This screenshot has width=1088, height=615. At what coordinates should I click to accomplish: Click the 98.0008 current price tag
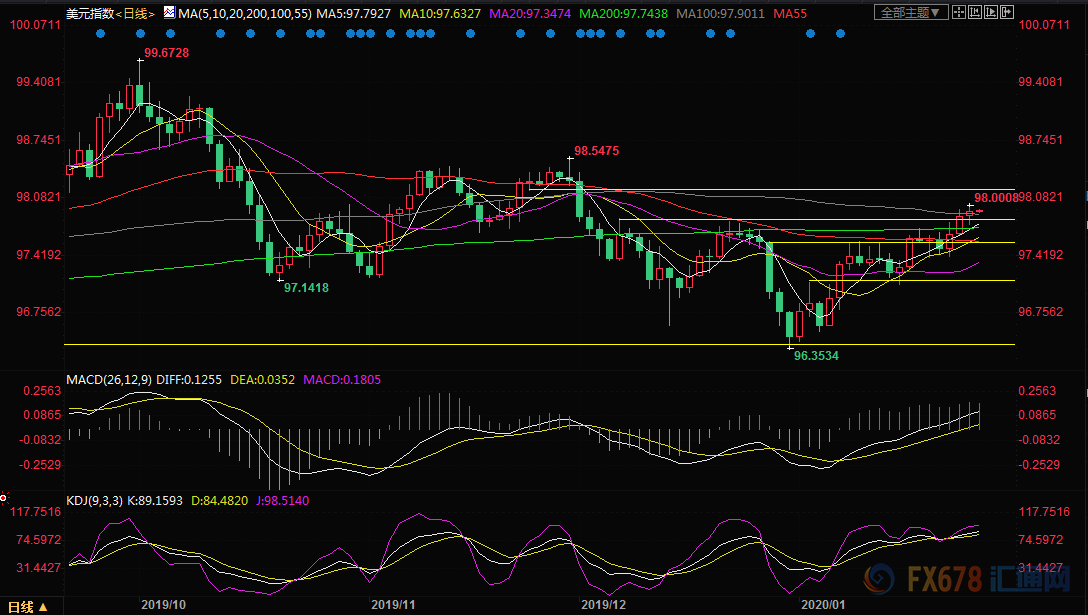[996, 198]
